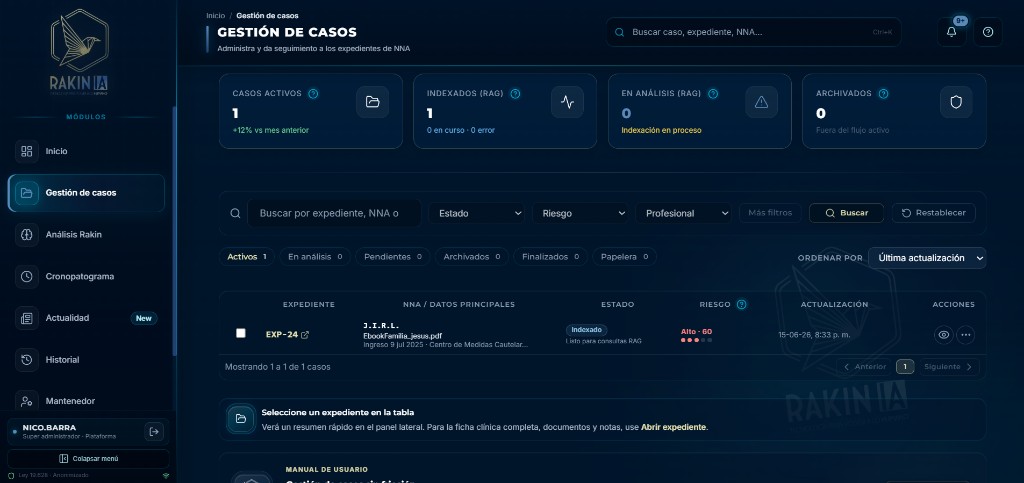The height and width of the screenshot is (483, 1024).
Task: Select the Activos tab
Action: point(247,257)
